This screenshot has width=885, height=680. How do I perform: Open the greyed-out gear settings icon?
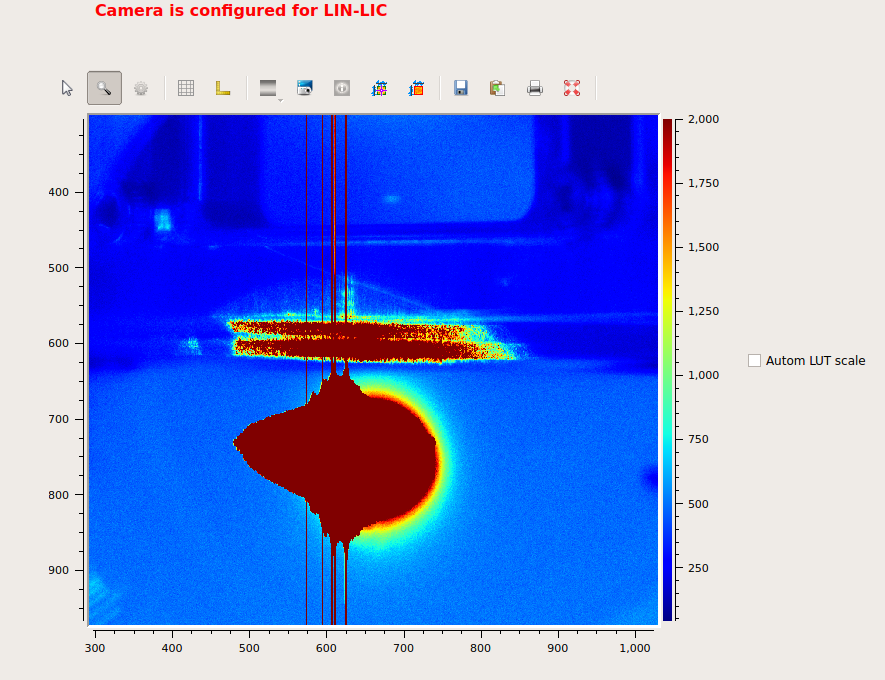141,88
